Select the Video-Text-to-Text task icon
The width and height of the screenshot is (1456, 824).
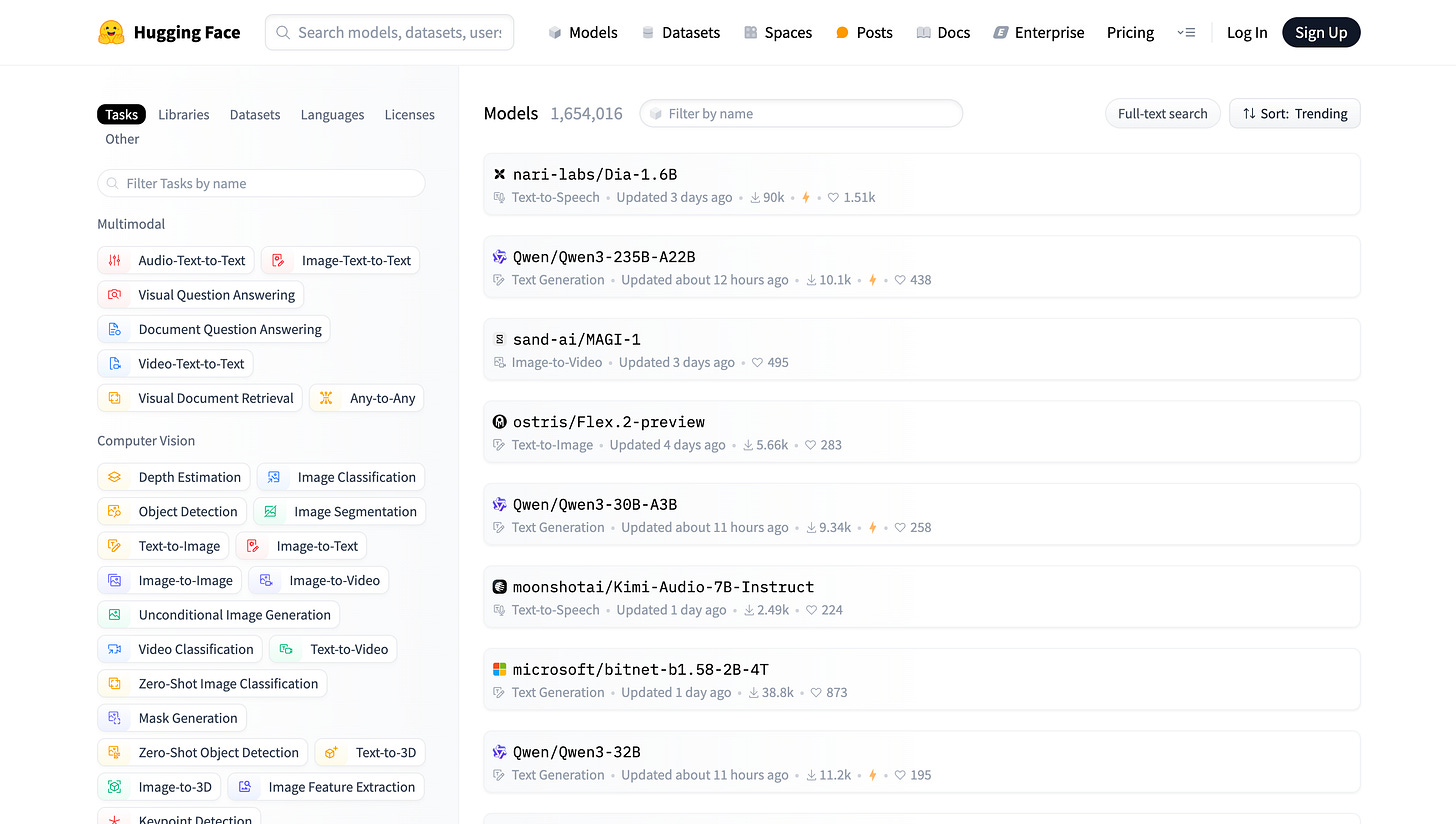114,363
